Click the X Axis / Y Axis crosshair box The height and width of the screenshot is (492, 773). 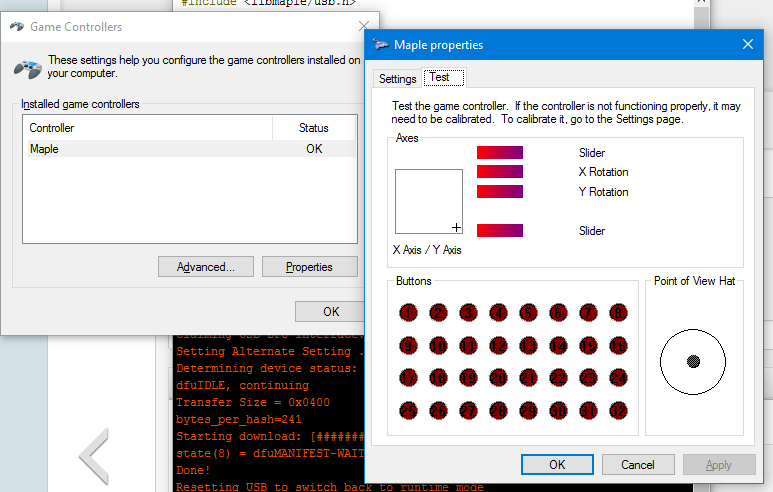pyautogui.click(x=429, y=201)
